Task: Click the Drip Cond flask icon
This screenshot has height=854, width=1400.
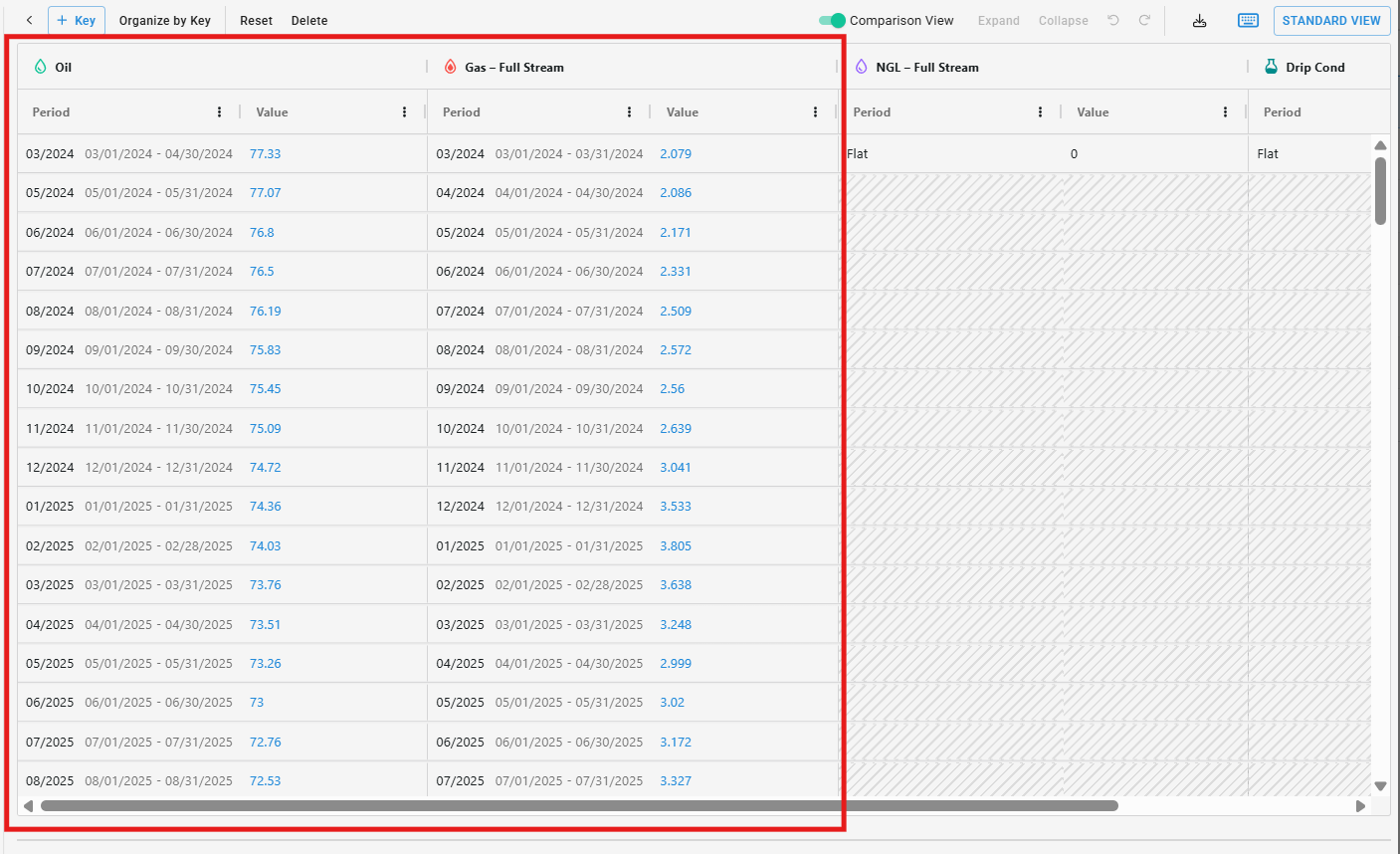Action: click(1271, 67)
